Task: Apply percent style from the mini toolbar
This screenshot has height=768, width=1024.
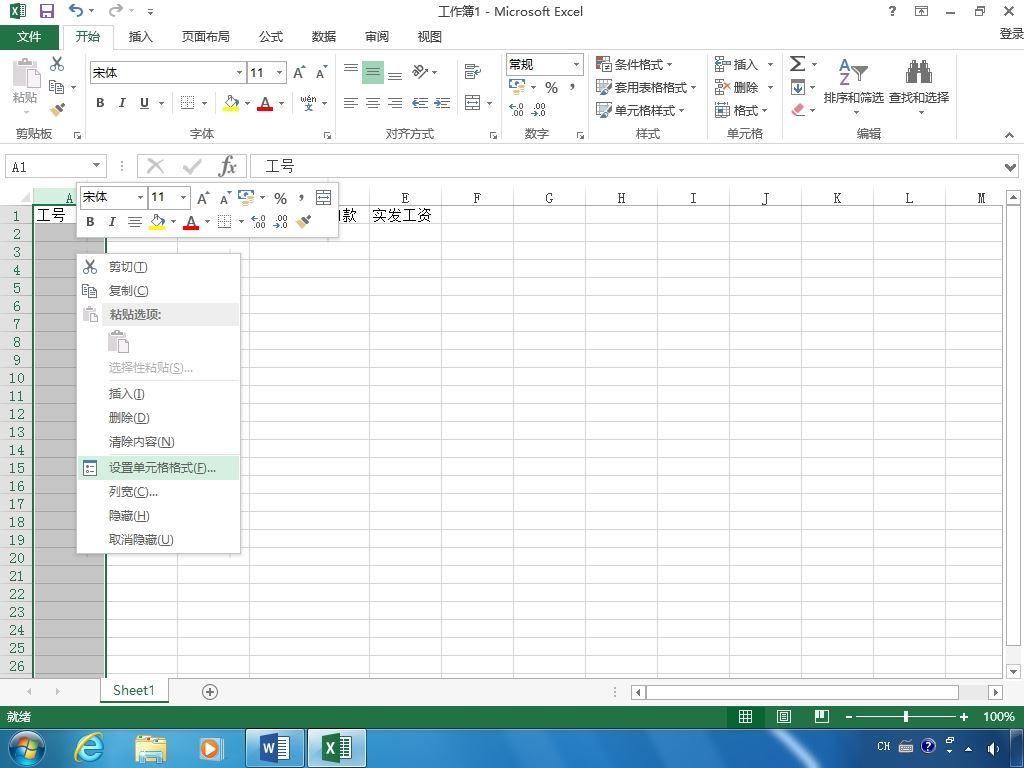Action: 281,198
